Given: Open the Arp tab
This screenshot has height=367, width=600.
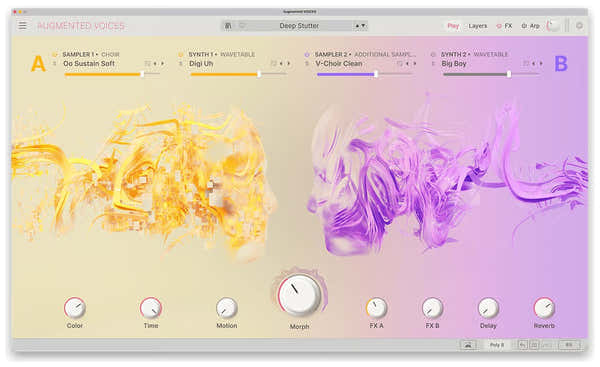Looking at the screenshot, I should pyautogui.click(x=535, y=26).
